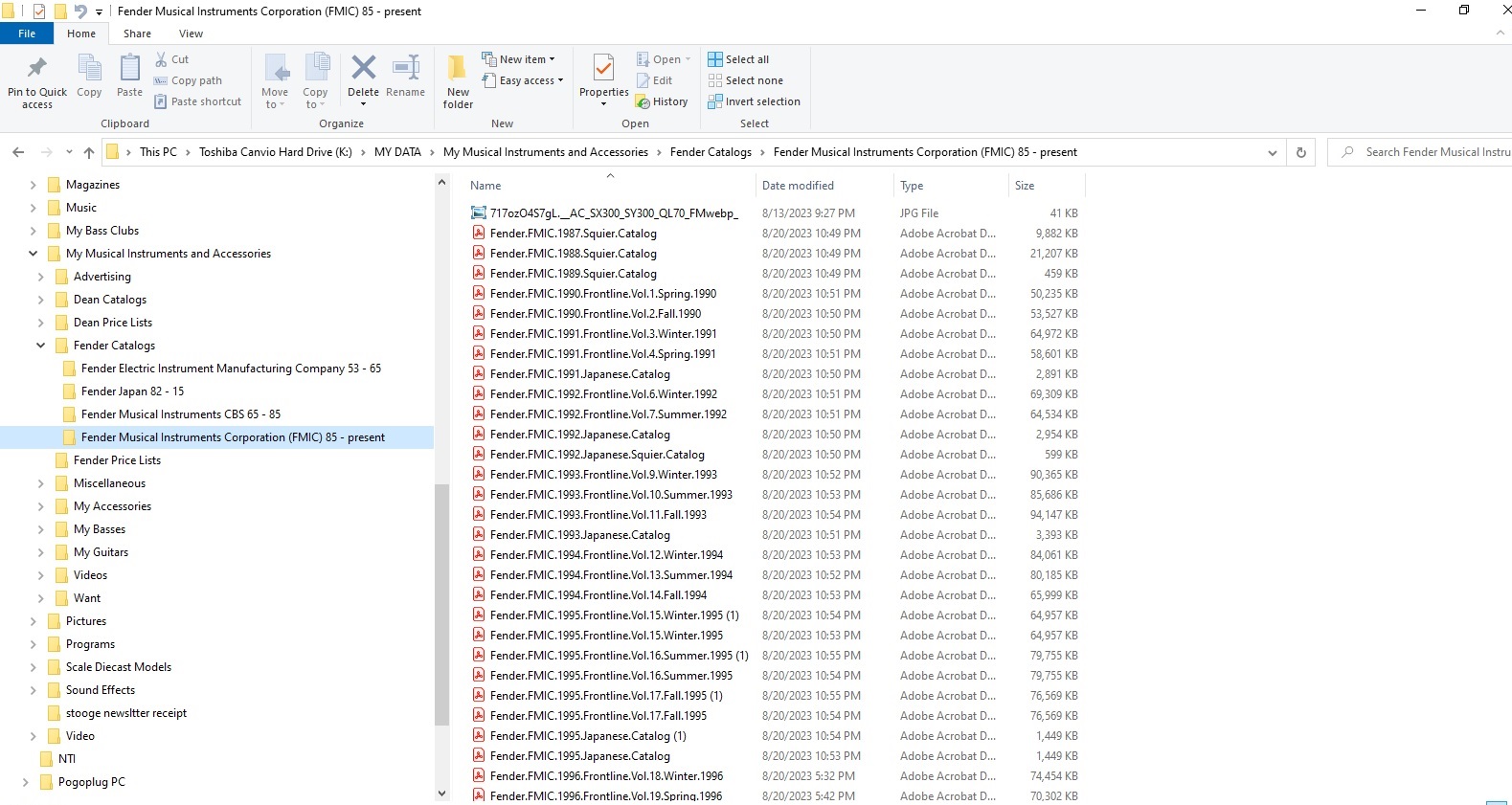Click the Delete icon in the ribbon
1512x805 pixels.
point(363,68)
